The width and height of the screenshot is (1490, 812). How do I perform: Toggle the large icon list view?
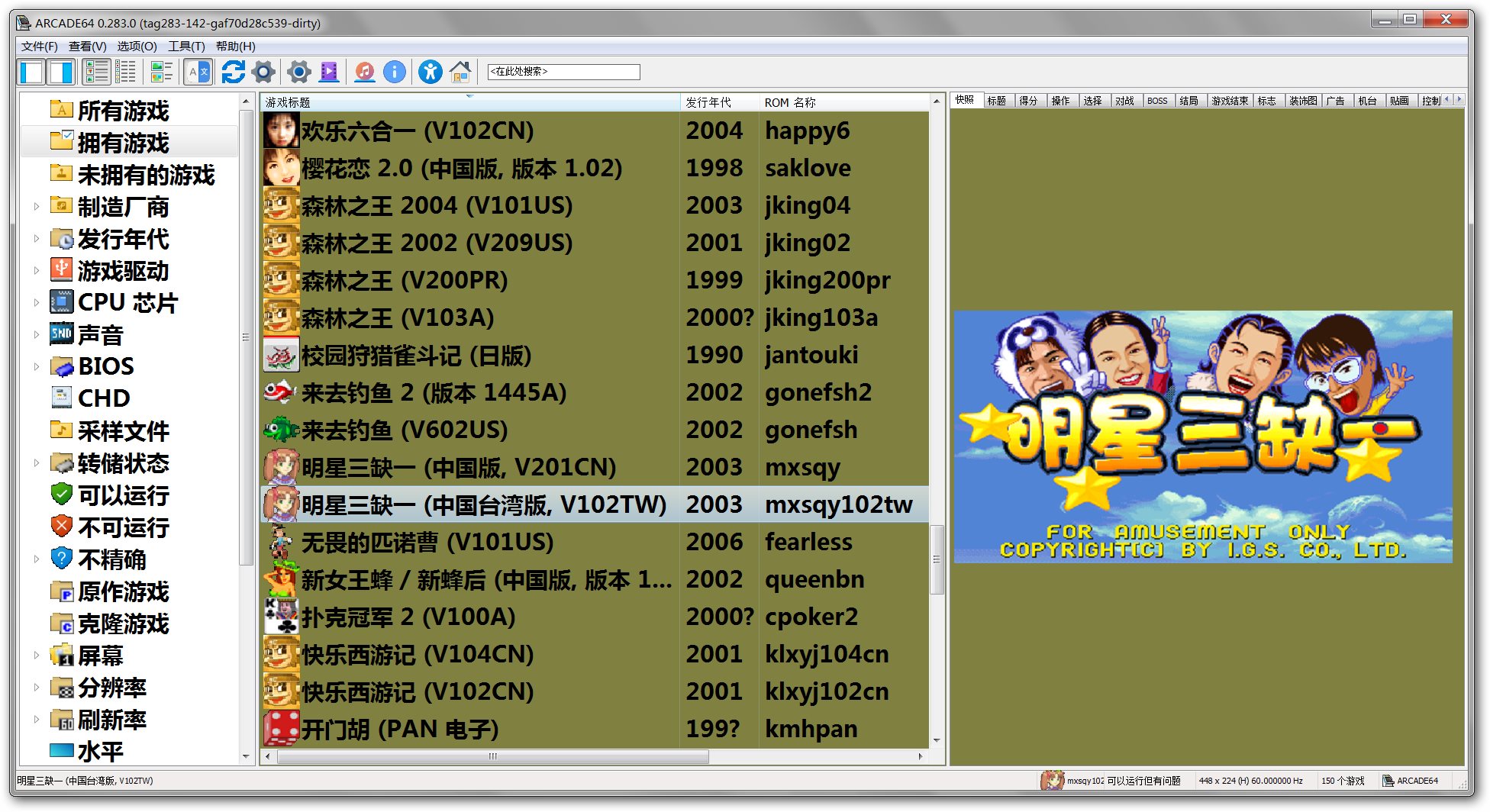click(x=97, y=72)
